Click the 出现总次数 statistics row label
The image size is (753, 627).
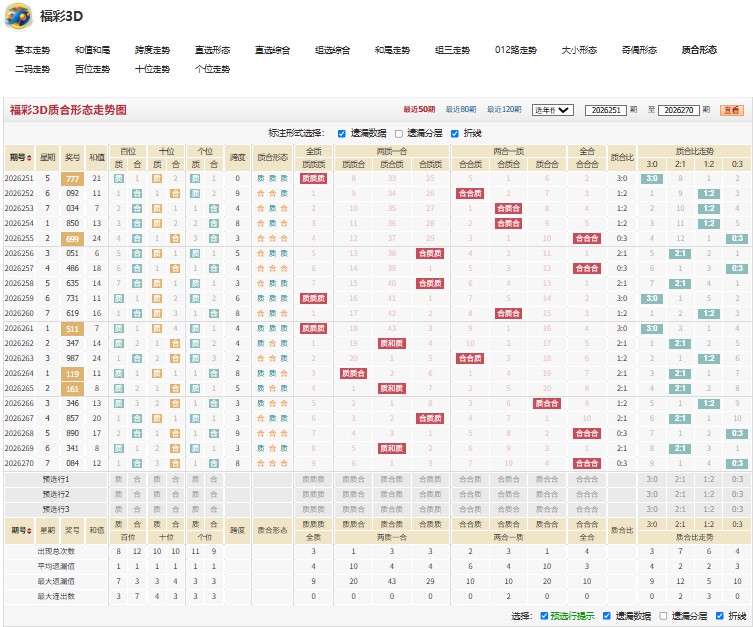point(56,552)
